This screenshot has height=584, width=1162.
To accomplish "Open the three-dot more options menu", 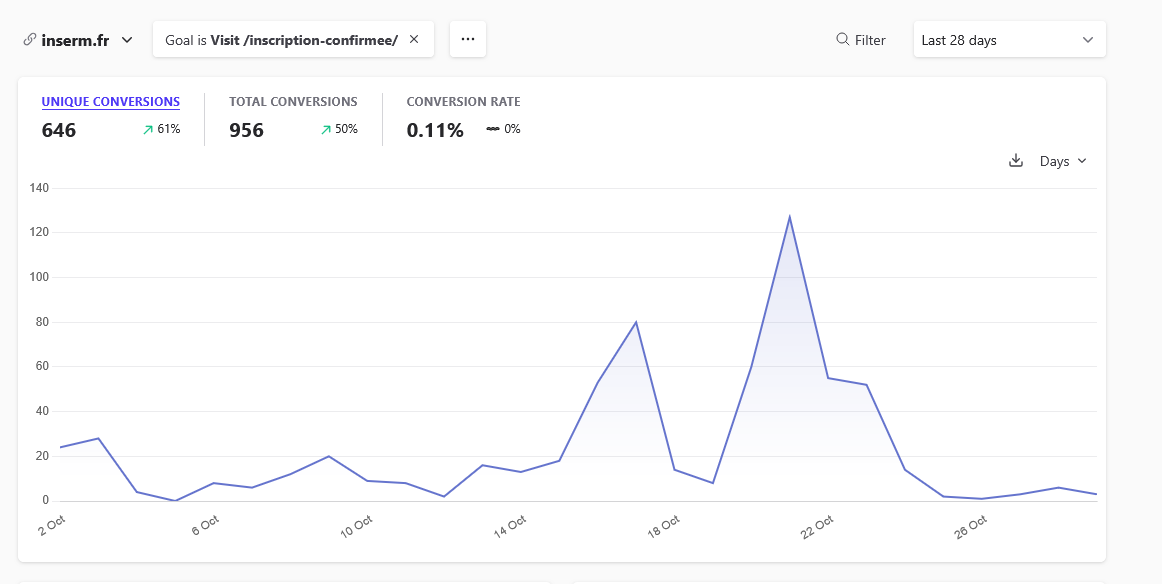I will tap(467, 40).
